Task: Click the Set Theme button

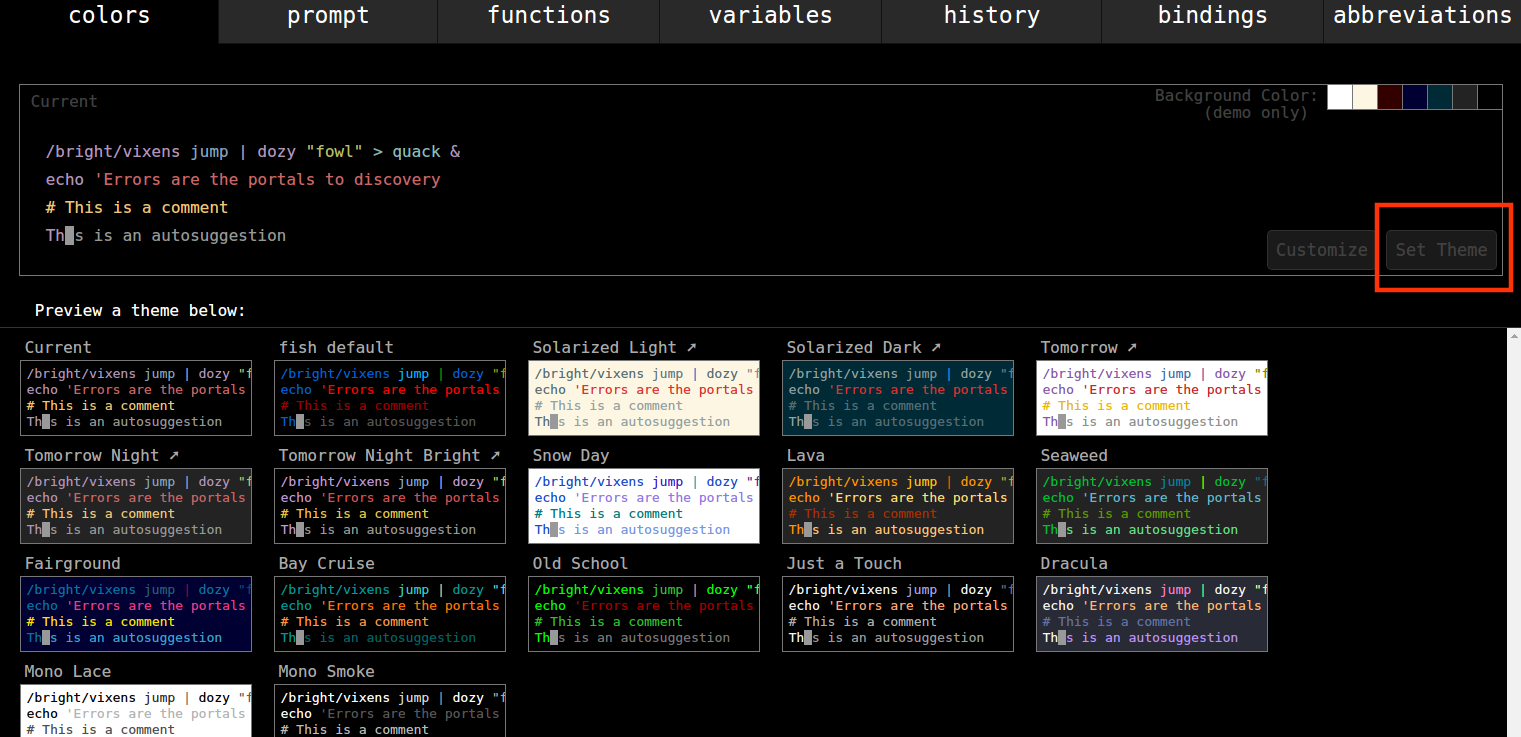Action: click(1441, 250)
